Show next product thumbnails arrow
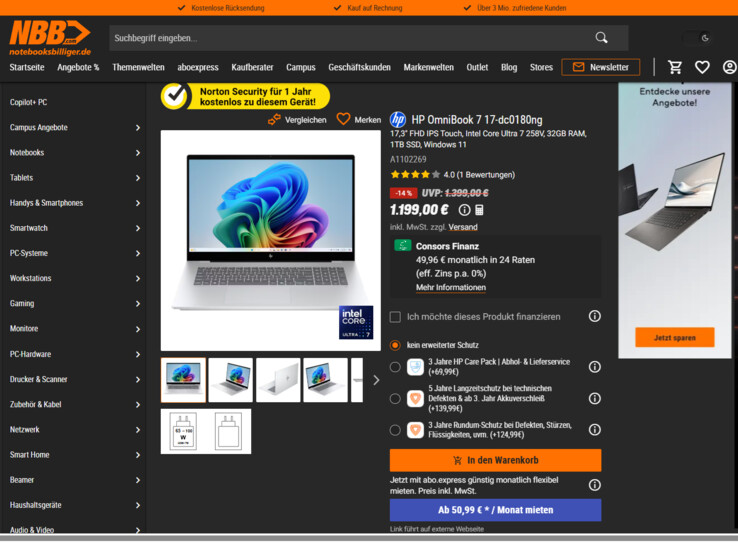The width and height of the screenshot is (738, 543). (x=376, y=380)
